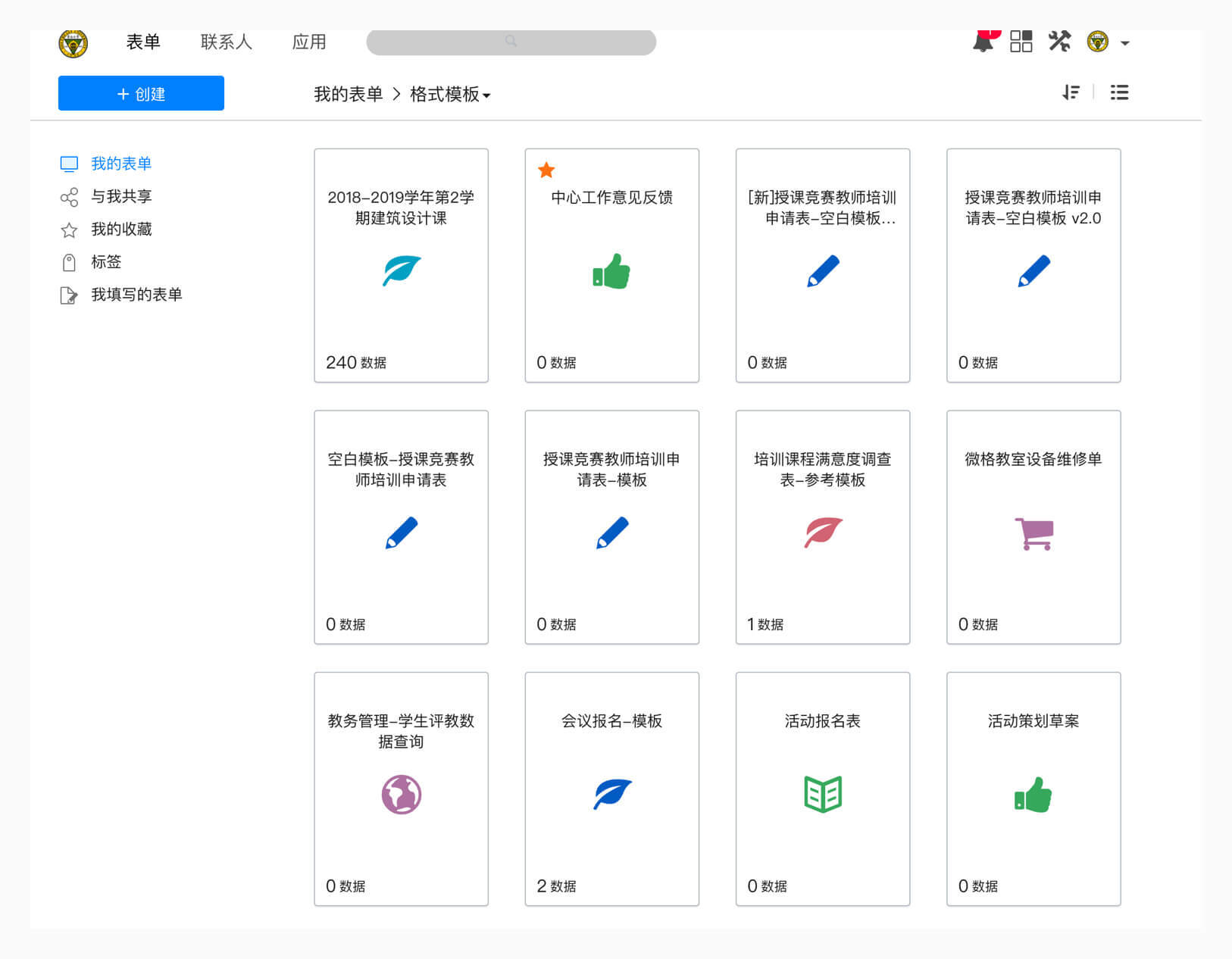The image size is (1232, 959).
Task: Open the 活动策划草案 form title
Action: [1033, 721]
